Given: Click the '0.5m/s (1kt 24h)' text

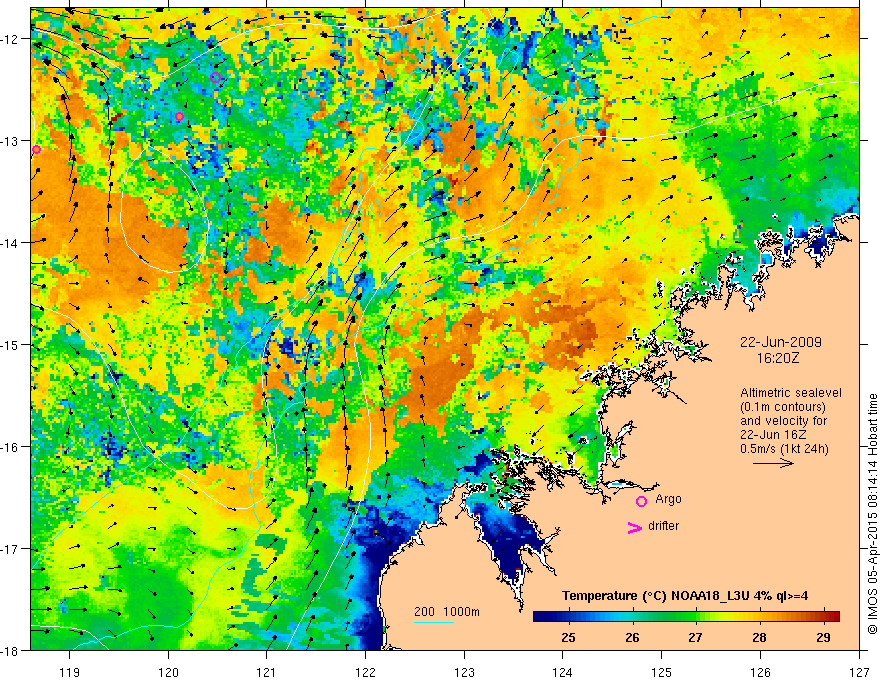Looking at the screenshot, I should [784, 449].
